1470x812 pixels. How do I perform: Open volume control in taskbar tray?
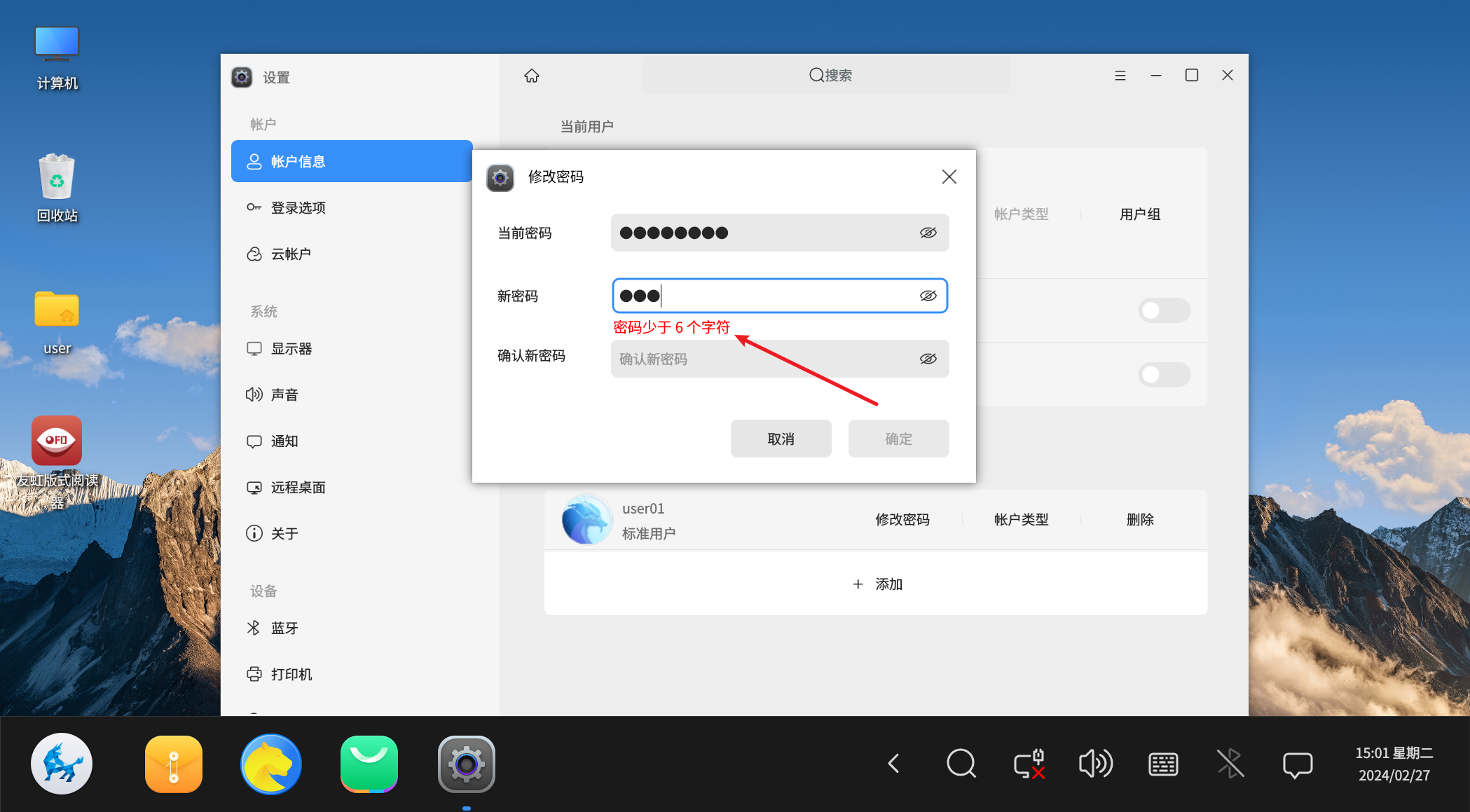point(1095,763)
